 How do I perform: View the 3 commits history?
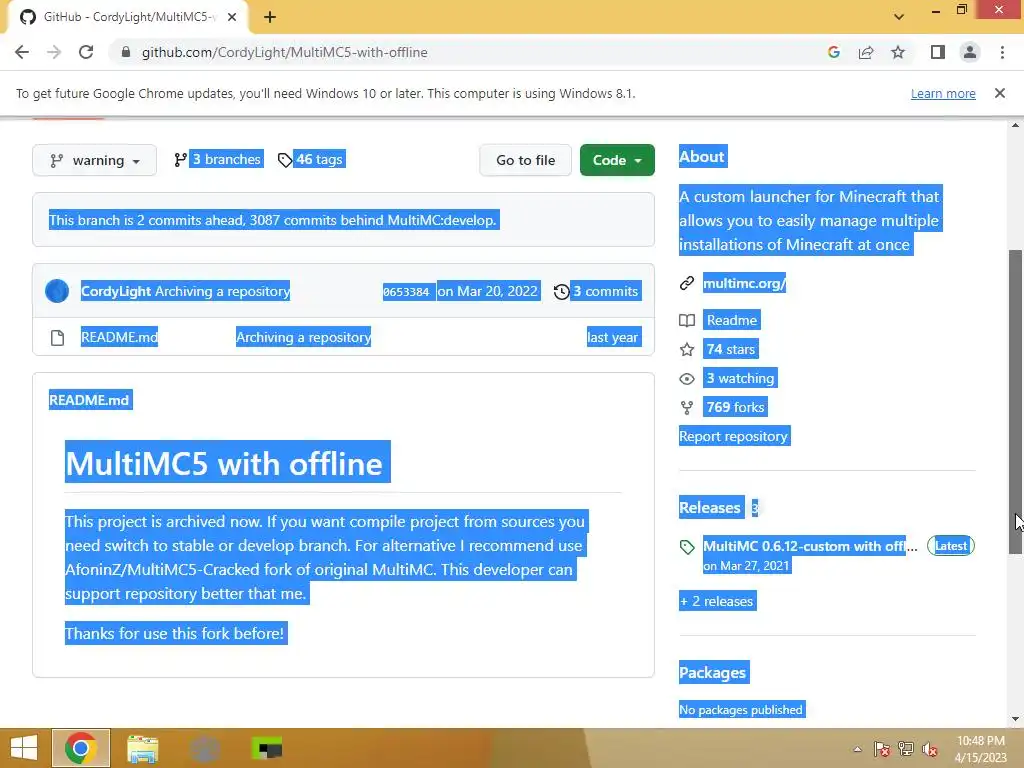(x=597, y=291)
